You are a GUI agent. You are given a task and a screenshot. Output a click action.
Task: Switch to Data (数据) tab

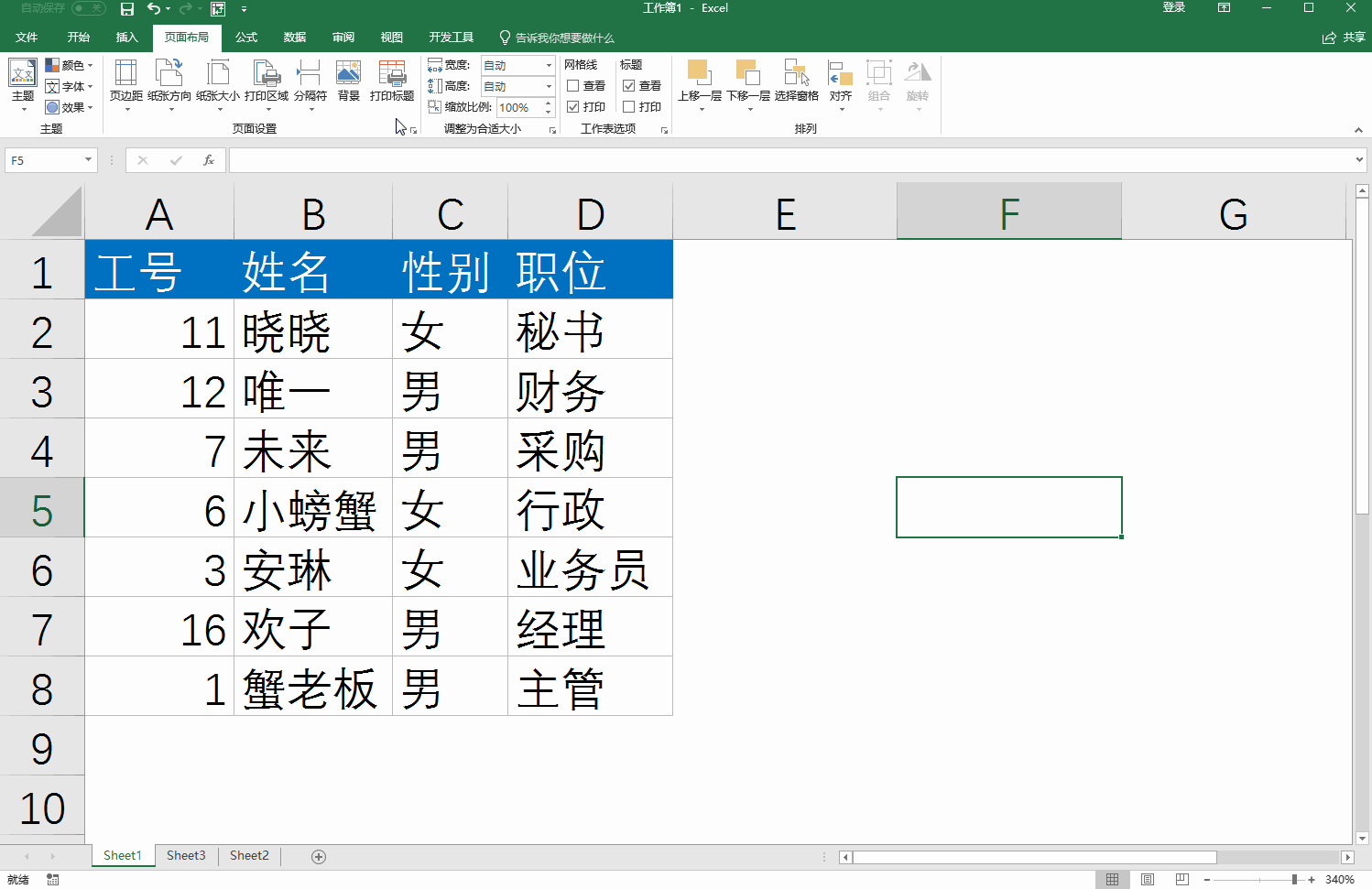295,38
